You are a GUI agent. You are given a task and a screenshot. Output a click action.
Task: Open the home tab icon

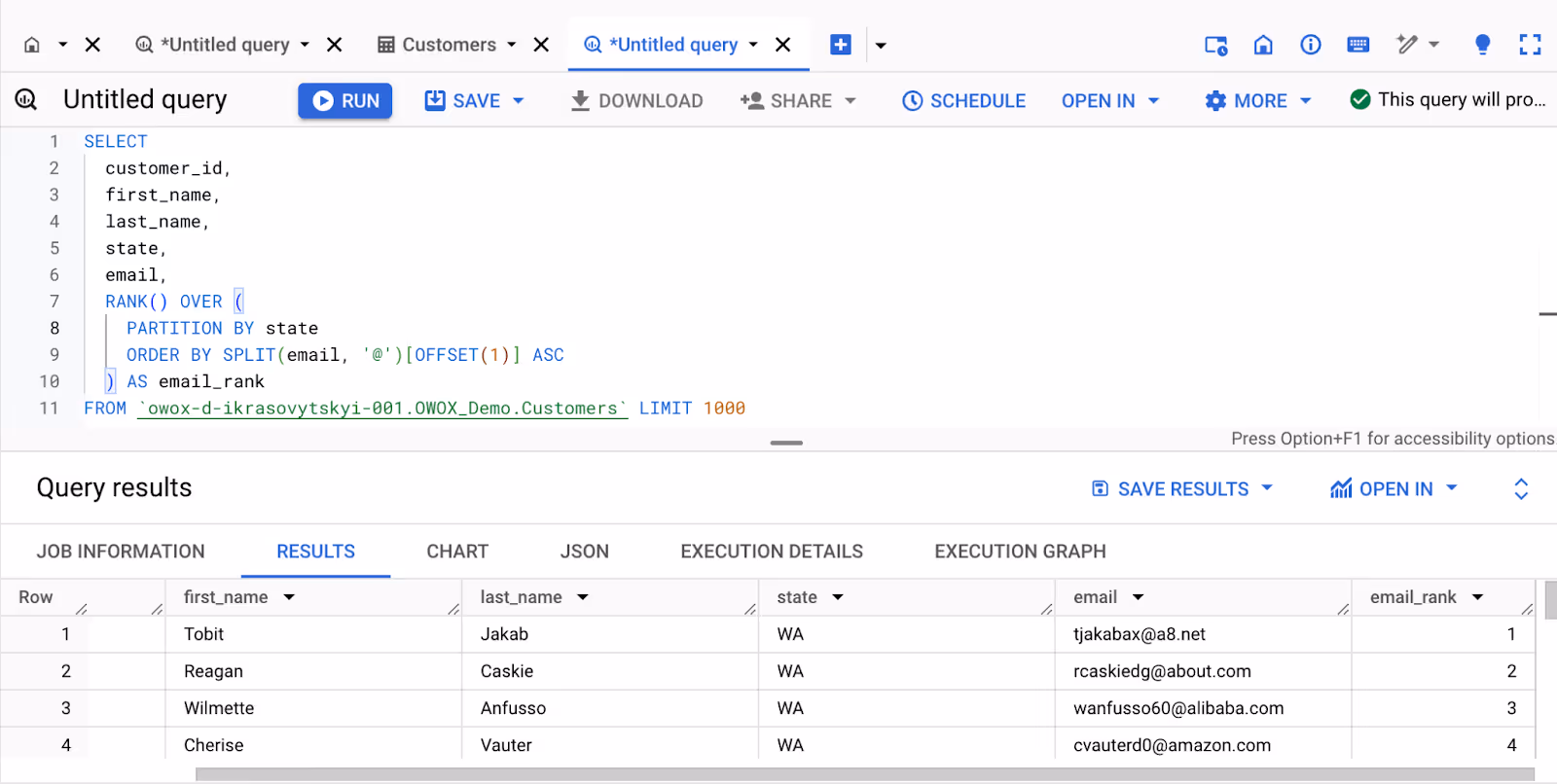(32, 45)
